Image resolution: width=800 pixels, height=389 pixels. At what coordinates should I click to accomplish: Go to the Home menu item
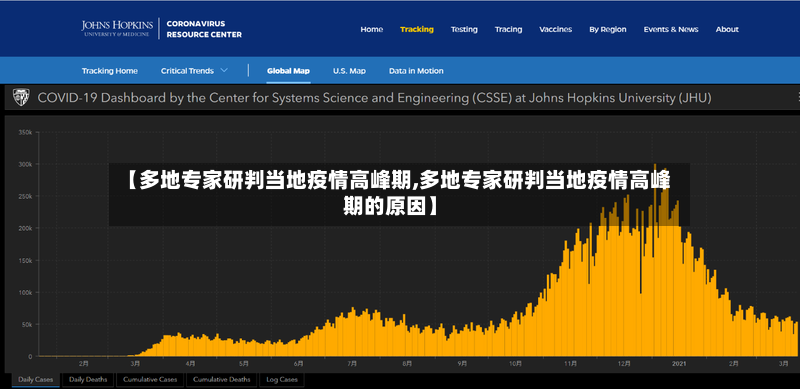(x=371, y=29)
